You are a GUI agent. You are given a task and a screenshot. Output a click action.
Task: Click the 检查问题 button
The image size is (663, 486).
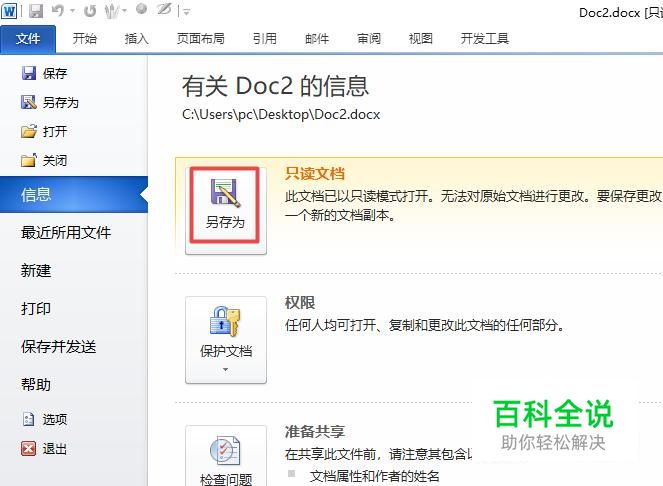(226, 456)
